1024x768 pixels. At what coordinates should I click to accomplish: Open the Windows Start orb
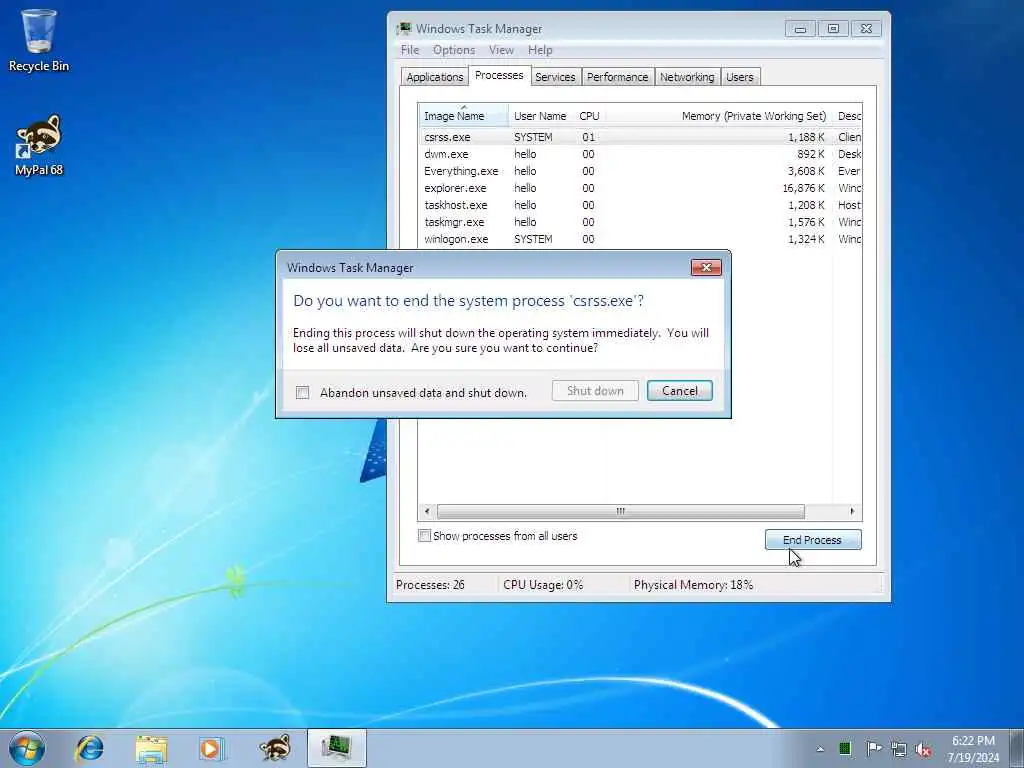click(x=27, y=748)
